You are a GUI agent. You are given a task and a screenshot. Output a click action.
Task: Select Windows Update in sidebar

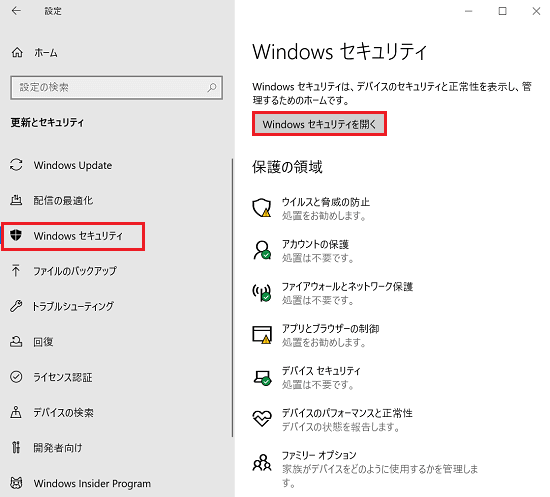click(x=73, y=165)
